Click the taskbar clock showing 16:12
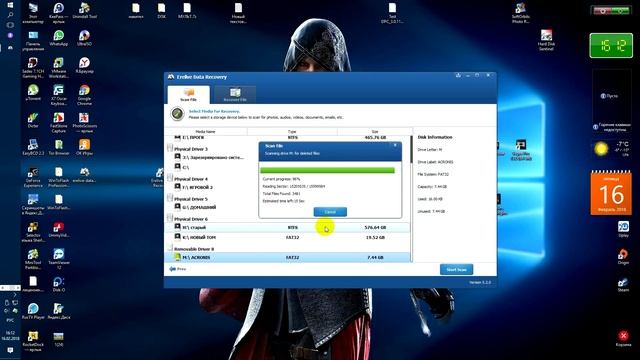The image size is (640, 360). (x=10, y=336)
